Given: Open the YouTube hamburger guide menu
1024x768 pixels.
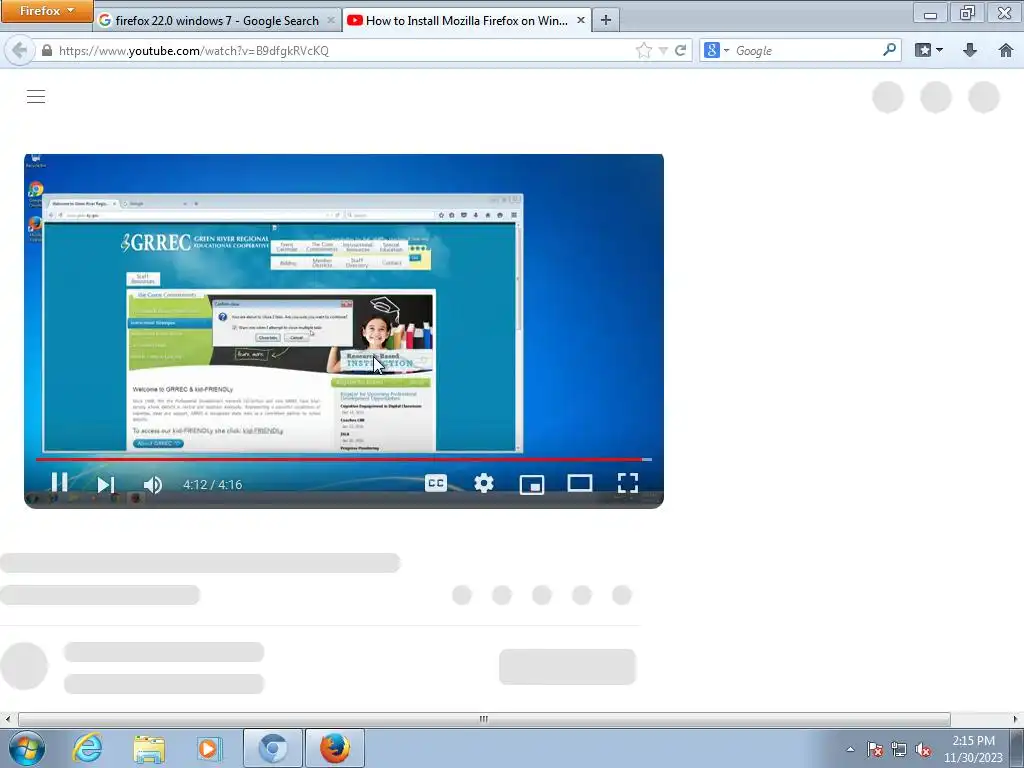Looking at the screenshot, I should [x=36, y=97].
